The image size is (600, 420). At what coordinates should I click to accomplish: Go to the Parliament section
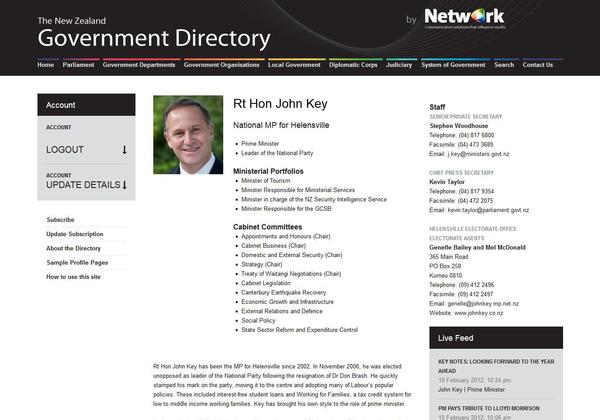[78, 65]
